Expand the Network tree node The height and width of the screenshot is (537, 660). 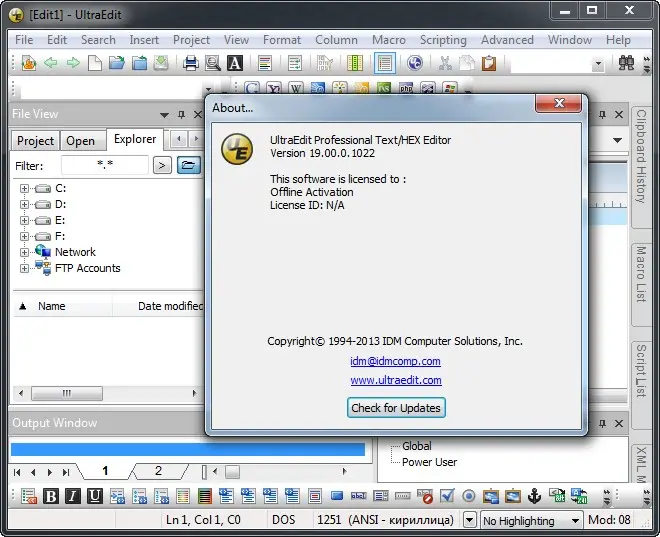point(24,253)
